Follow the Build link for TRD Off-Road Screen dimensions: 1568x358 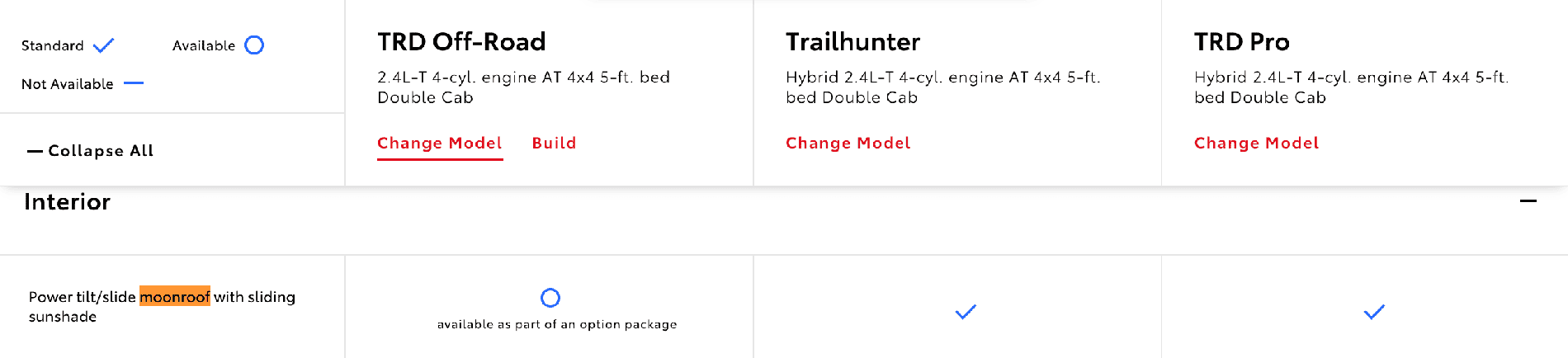554,144
